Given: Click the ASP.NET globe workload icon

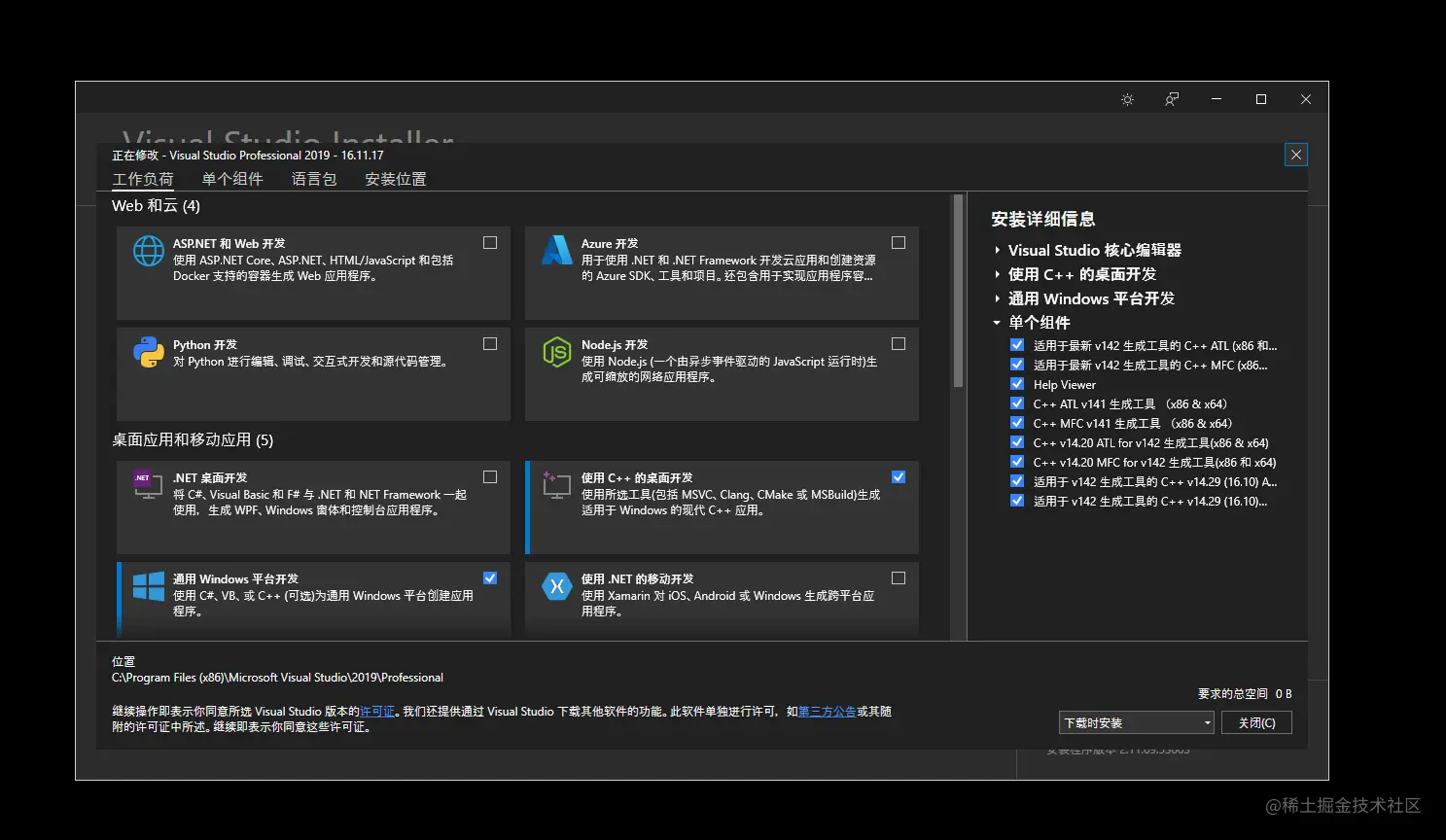Looking at the screenshot, I should tap(149, 251).
